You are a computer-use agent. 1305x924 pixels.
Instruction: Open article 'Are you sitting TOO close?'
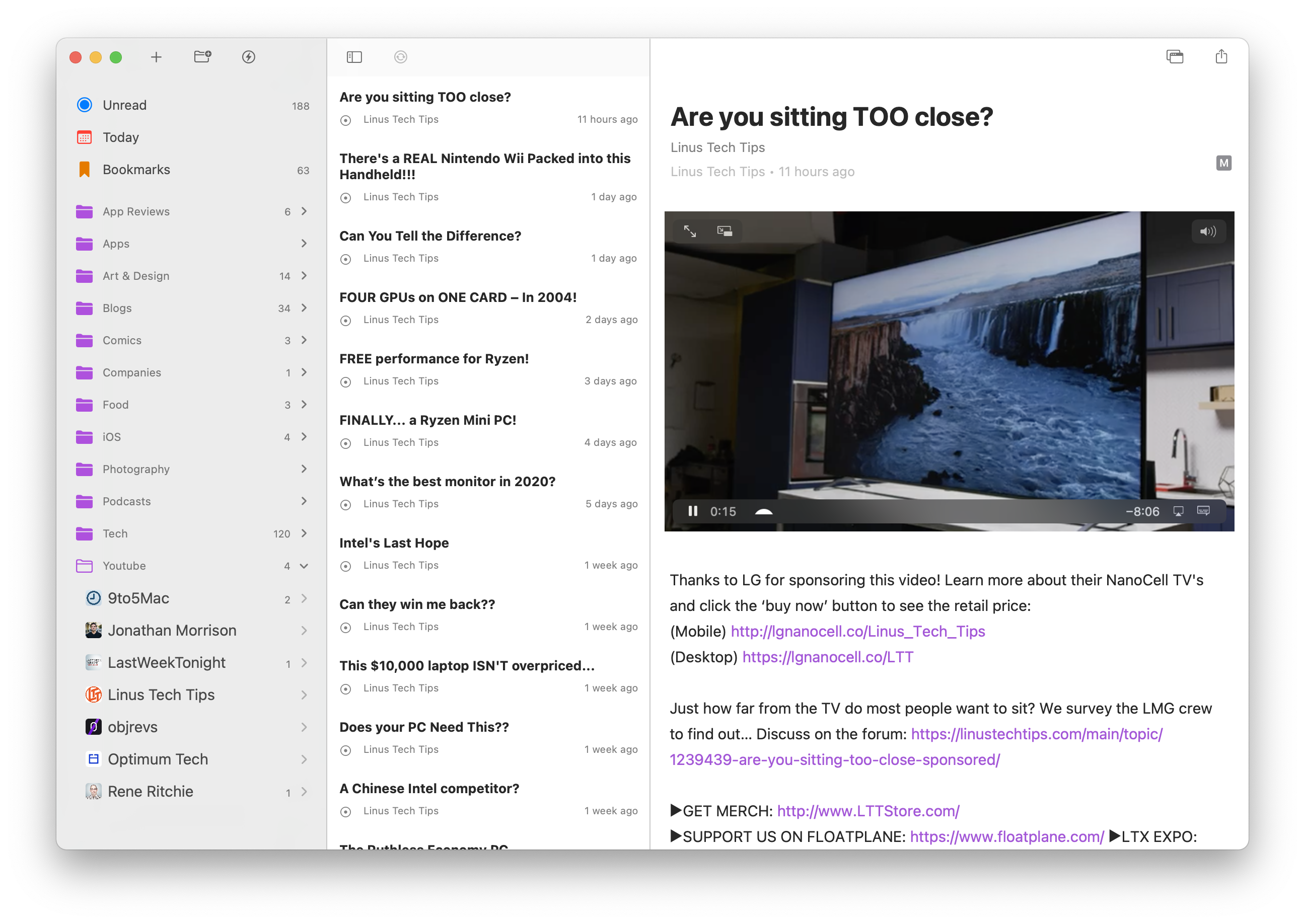488,108
